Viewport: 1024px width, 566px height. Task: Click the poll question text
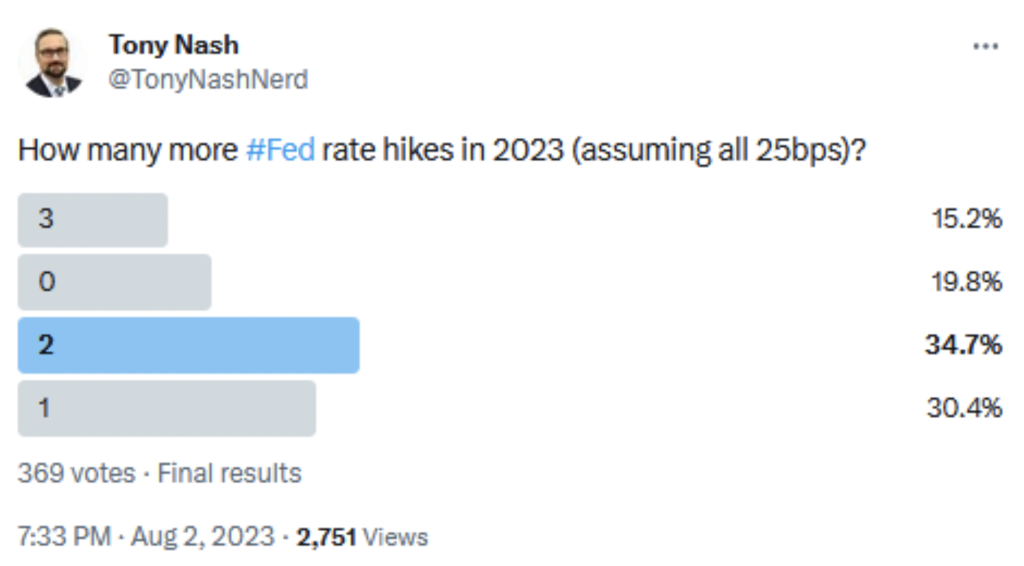click(x=442, y=150)
